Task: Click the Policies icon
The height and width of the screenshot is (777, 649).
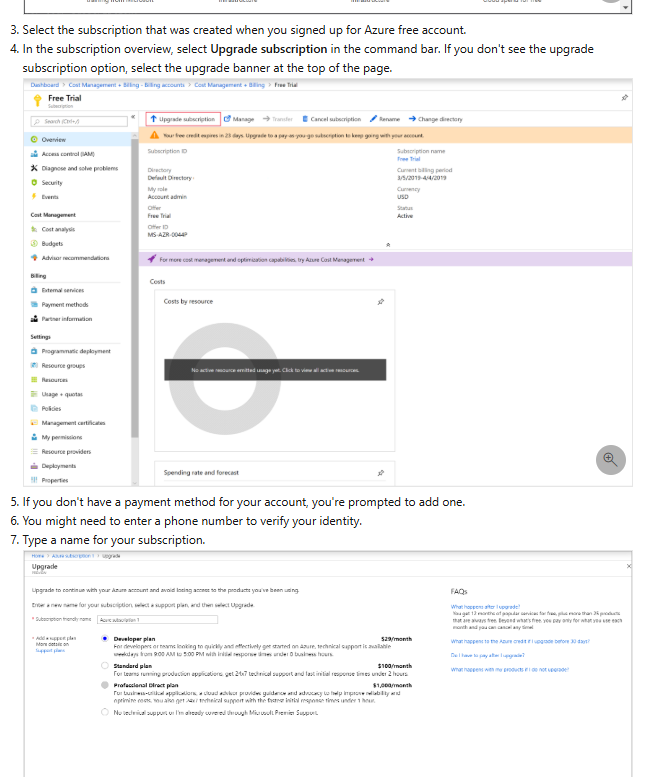Action: (x=34, y=408)
